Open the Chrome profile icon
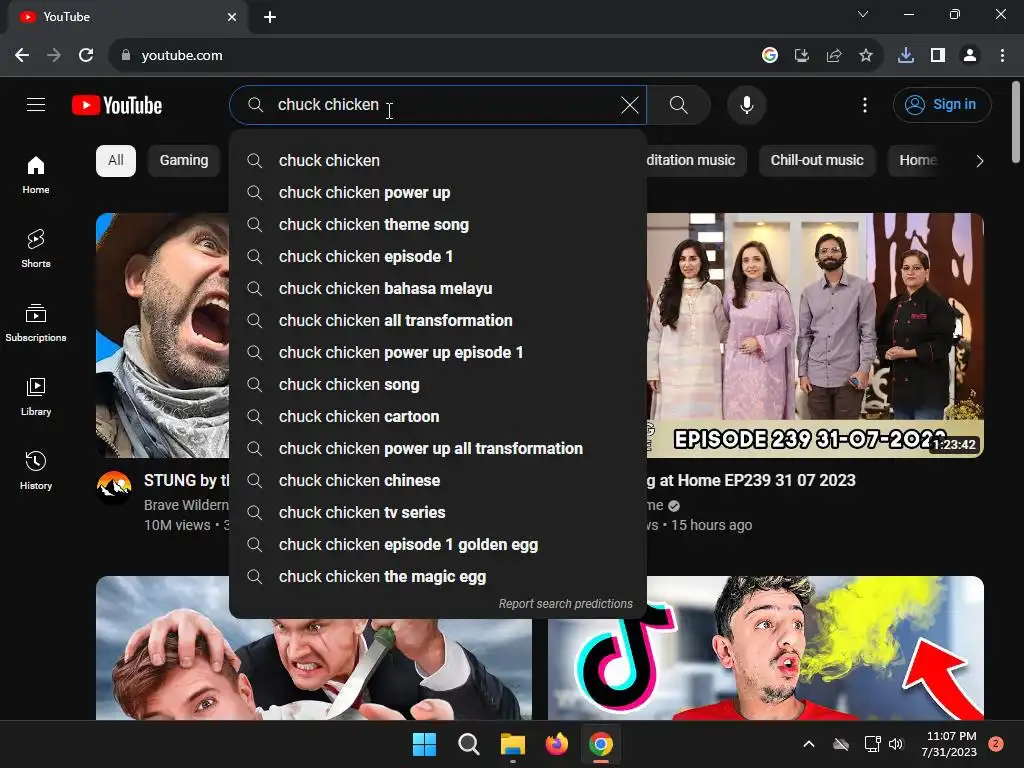1024x768 pixels. pyautogui.click(x=970, y=56)
